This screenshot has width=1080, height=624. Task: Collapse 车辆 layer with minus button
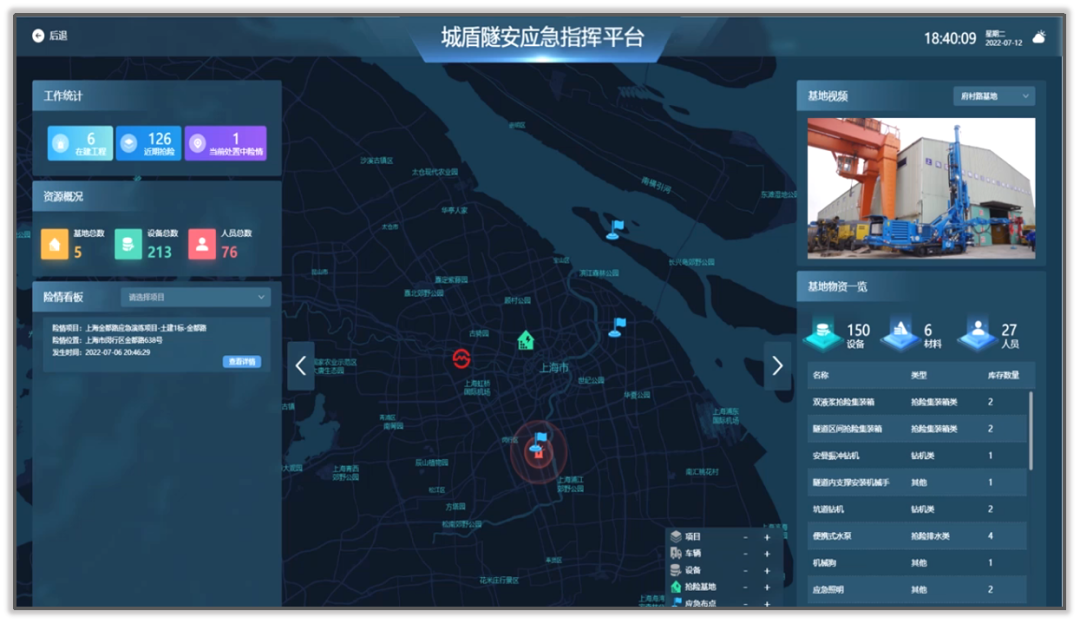tap(745, 554)
